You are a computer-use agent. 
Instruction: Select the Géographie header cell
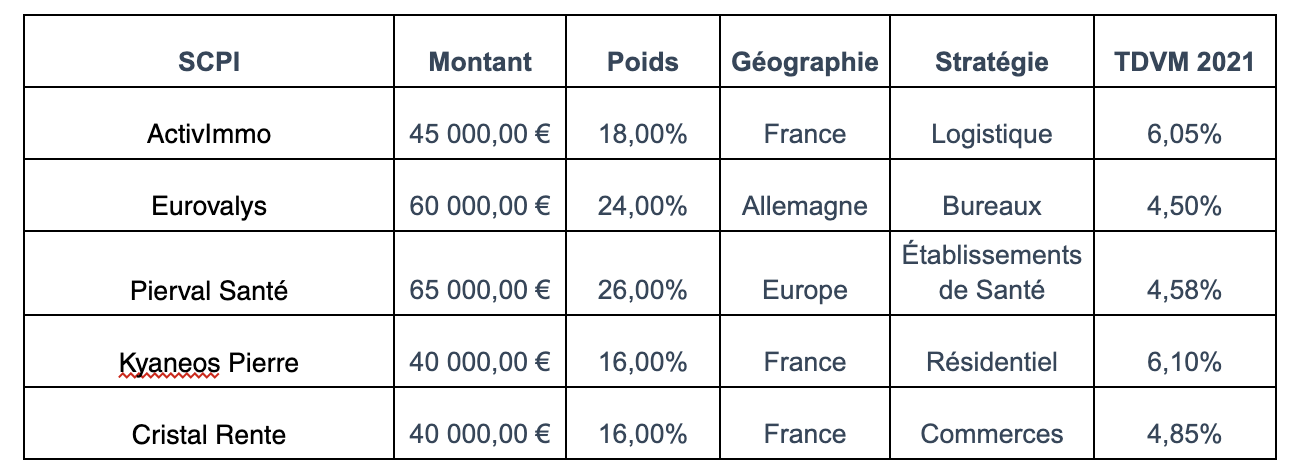coord(805,52)
